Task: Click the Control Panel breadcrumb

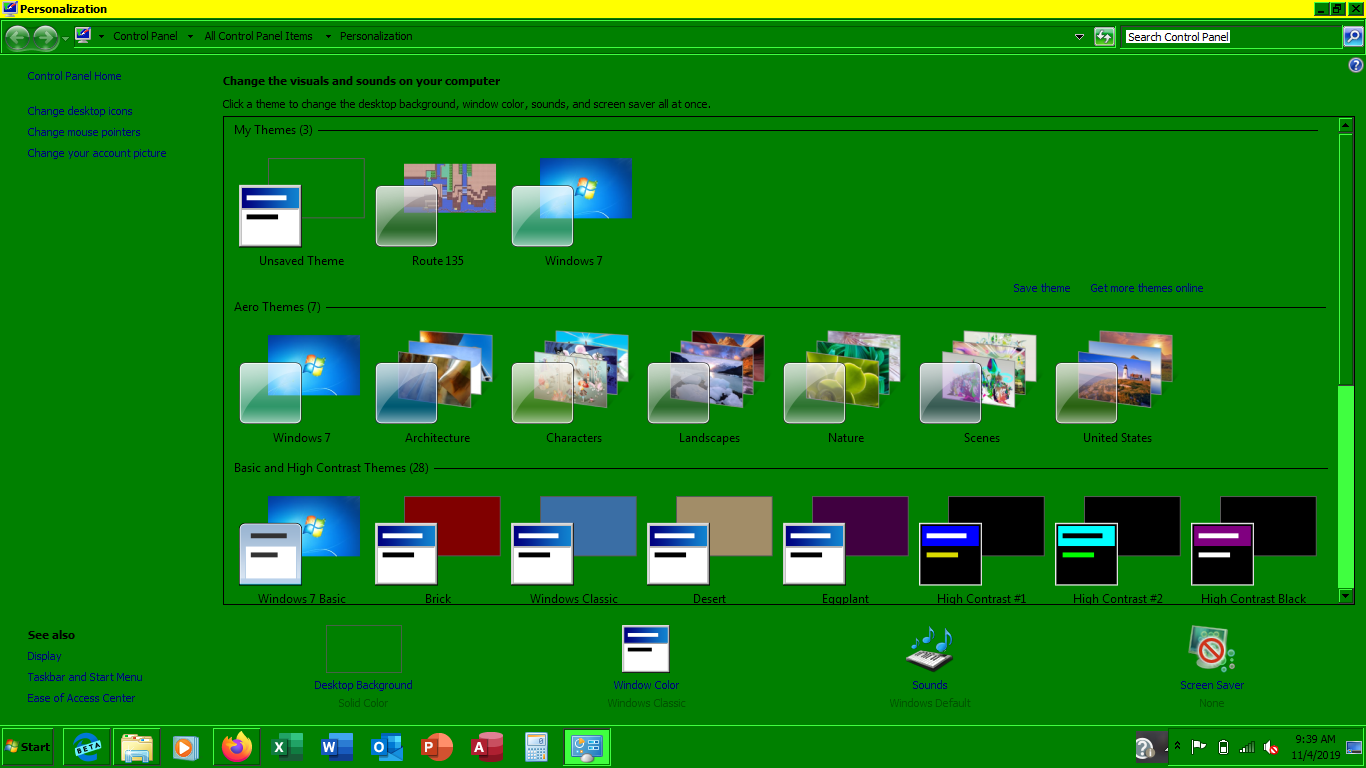Action: (145, 36)
